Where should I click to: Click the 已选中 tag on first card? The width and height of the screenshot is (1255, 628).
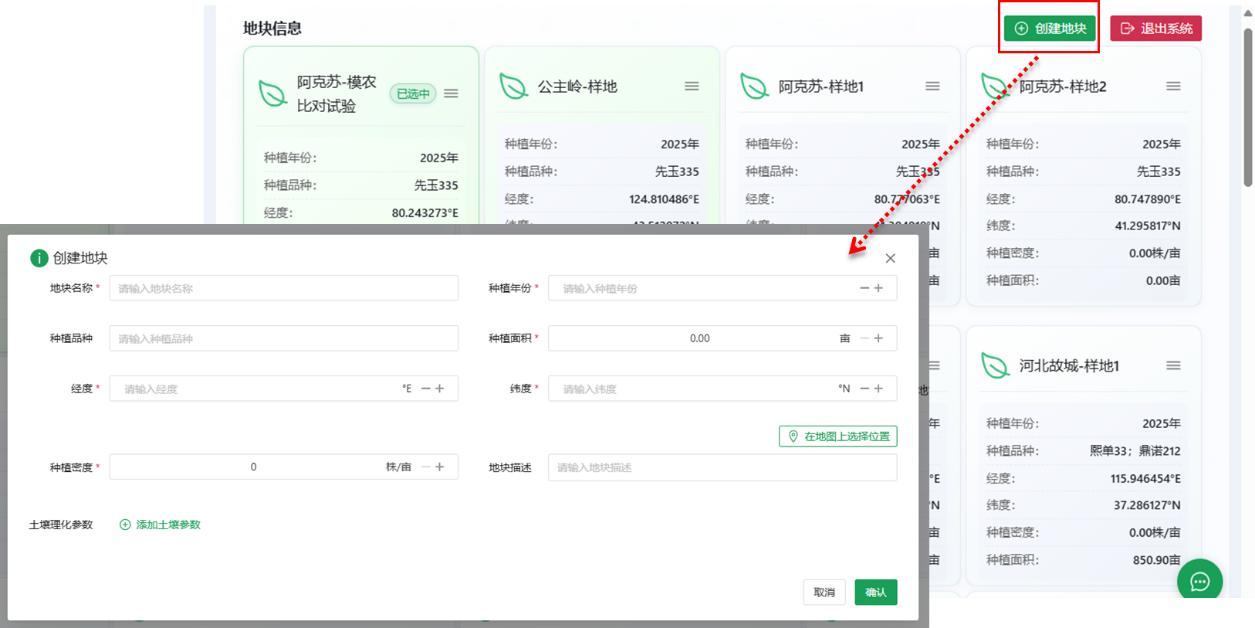click(413, 93)
